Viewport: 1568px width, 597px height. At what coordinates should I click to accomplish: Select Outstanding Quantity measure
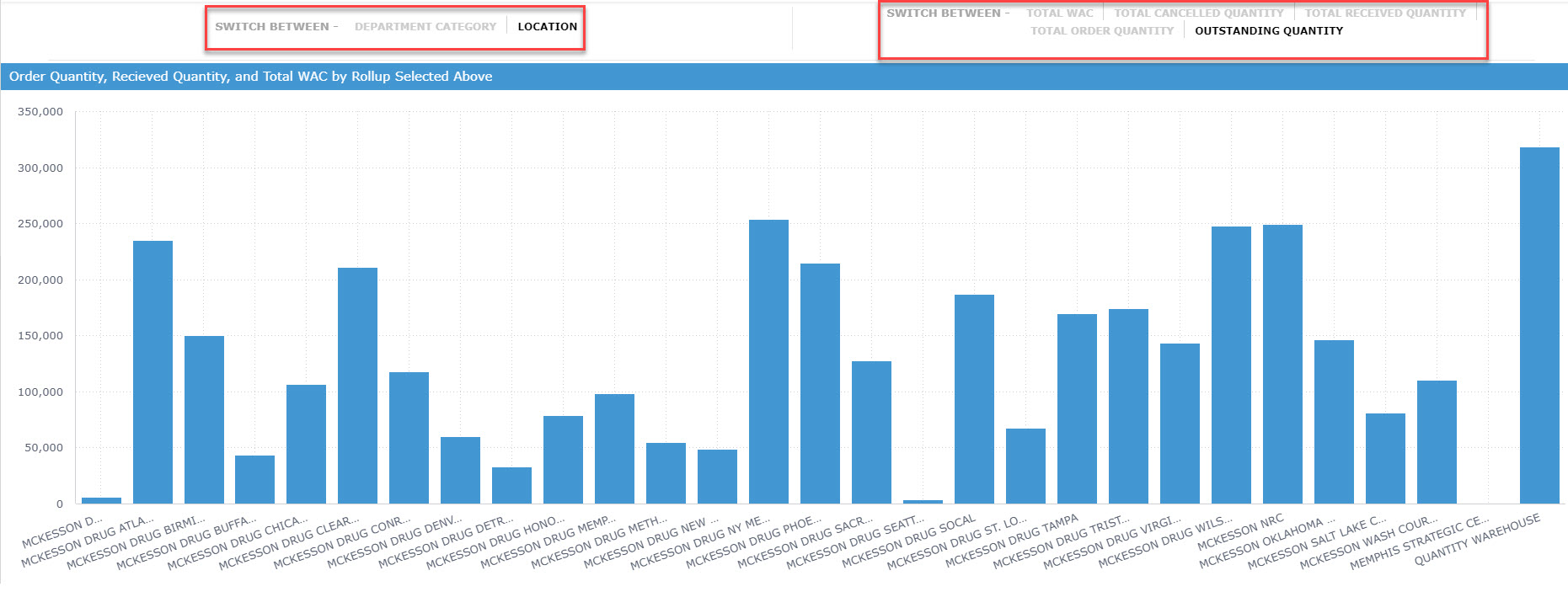pyautogui.click(x=1269, y=31)
